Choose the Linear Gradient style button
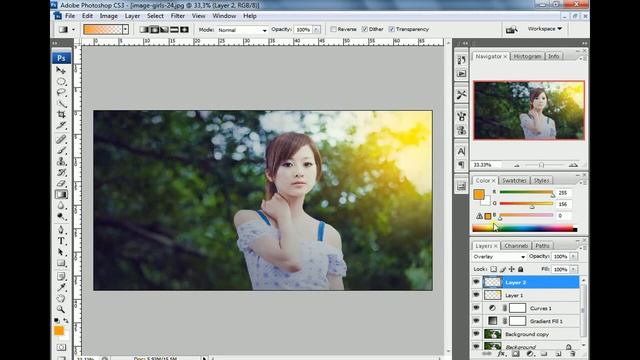Viewport: 640px width, 360px height. pyautogui.click(x=144, y=29)
